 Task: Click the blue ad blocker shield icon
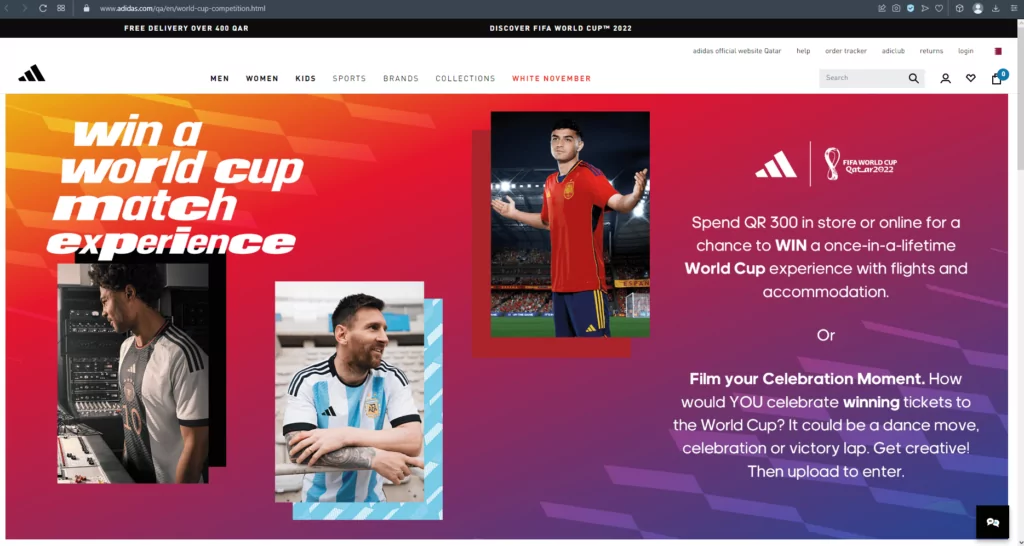(910, 8)
